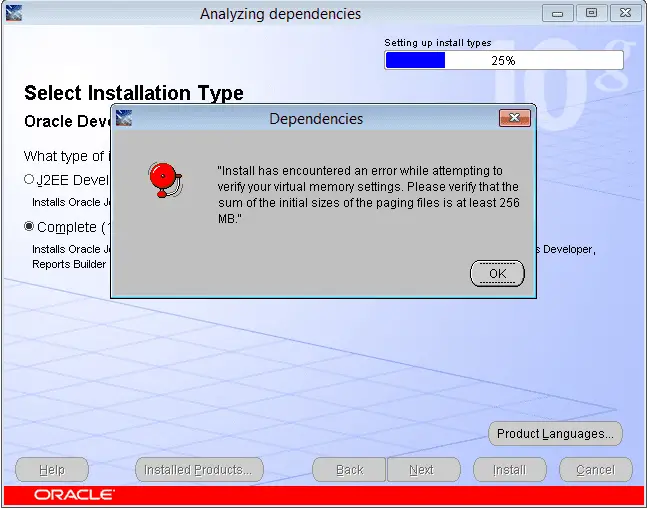This screenshot has width=647, height=509.
Task: Maximize the installer window
Action: point(591,13)
